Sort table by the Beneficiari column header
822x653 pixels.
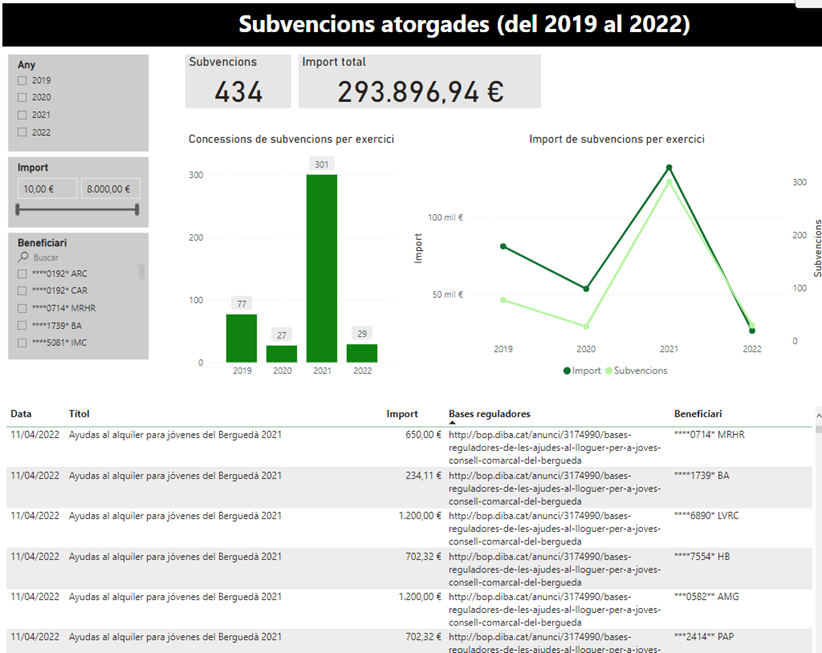point(697,413)
